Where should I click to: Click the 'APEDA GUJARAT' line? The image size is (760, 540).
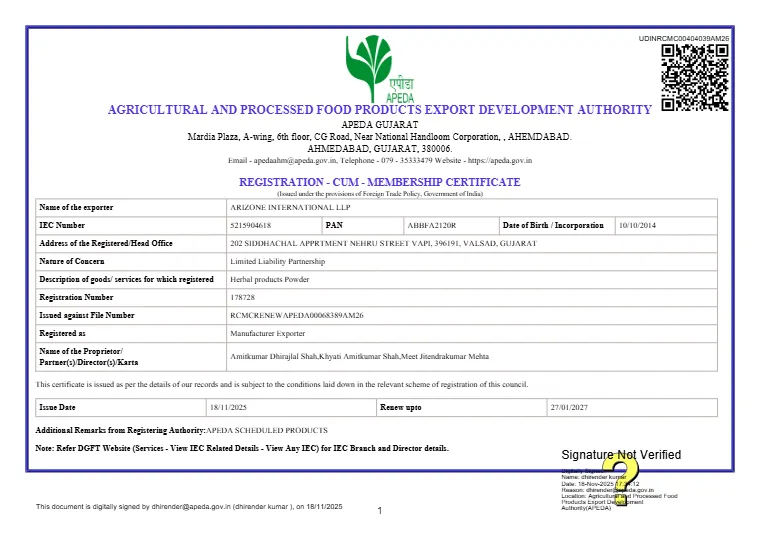pyautogui.click(x=380, y=125)
